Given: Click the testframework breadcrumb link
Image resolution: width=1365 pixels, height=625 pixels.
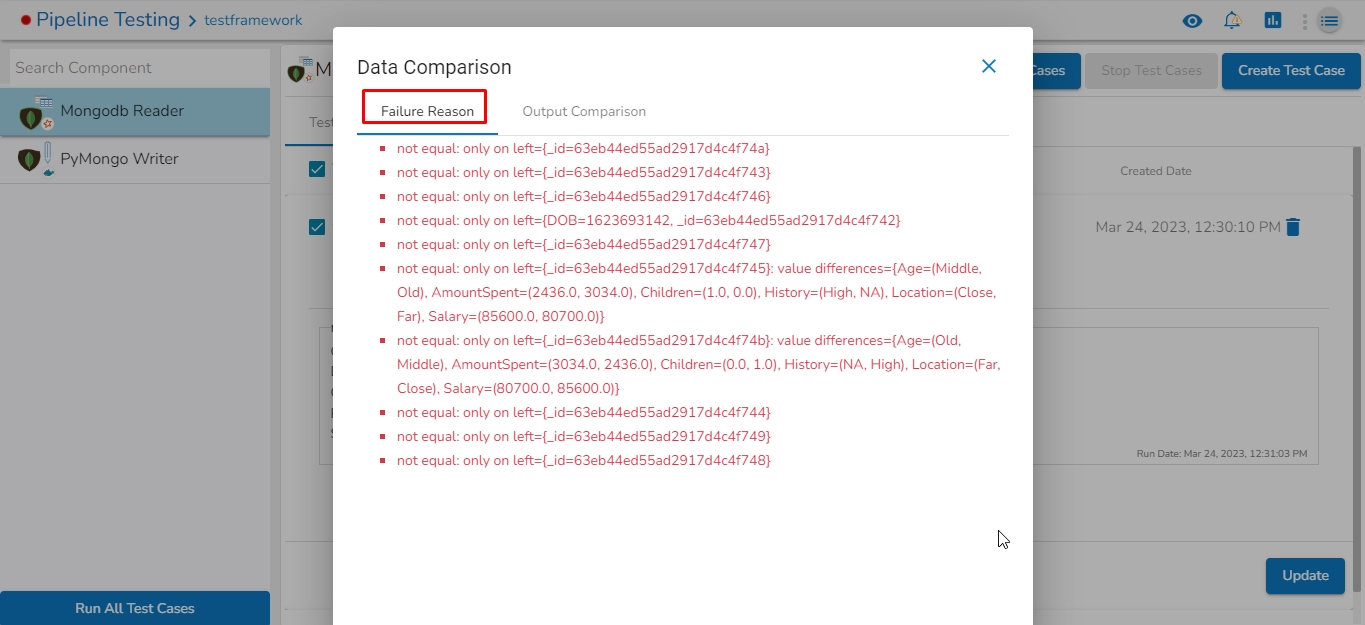Looking at the screenshot, I should click(x=253, y=20).
